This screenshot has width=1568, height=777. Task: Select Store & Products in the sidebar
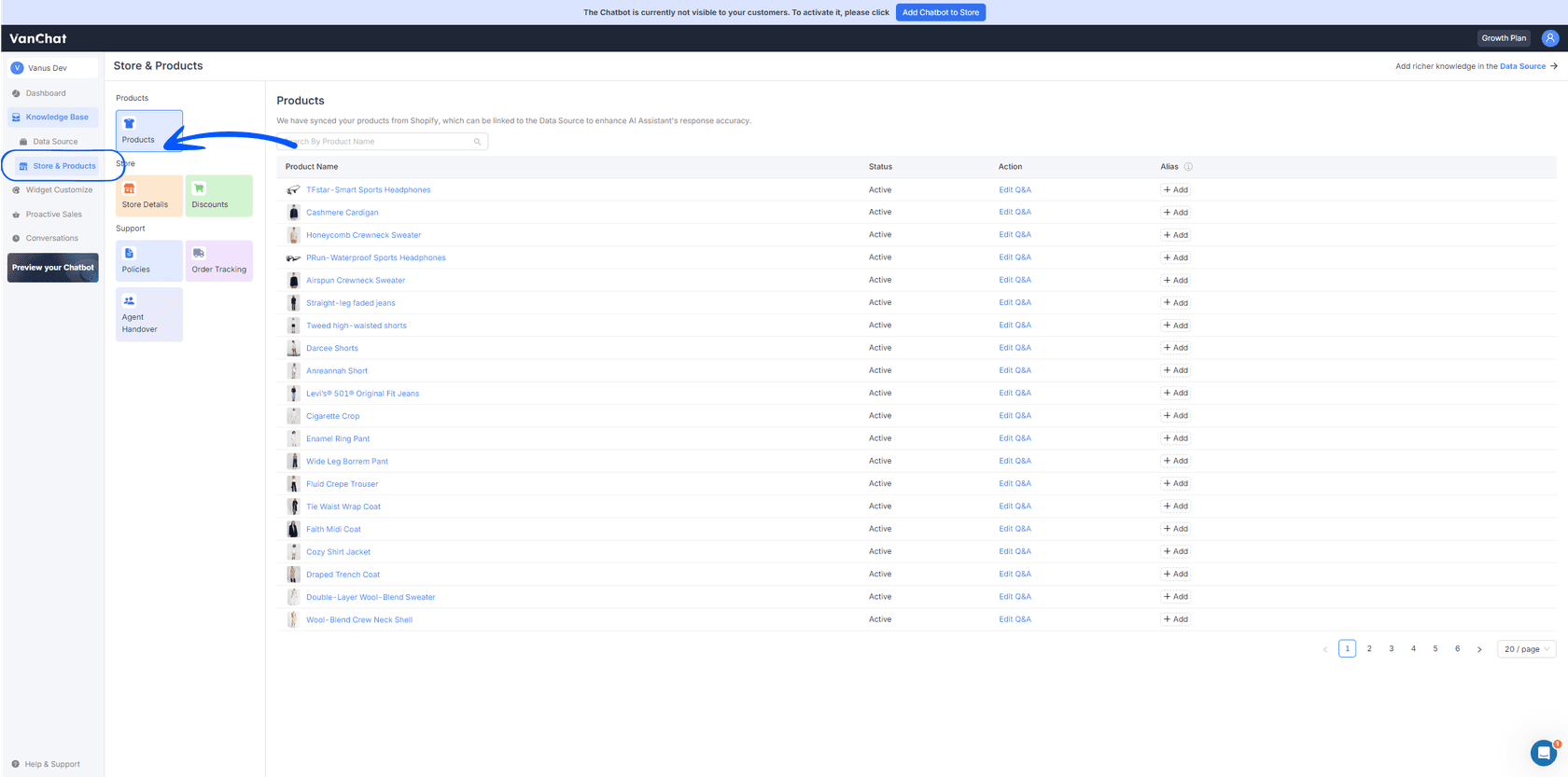[x=57, y=166]
